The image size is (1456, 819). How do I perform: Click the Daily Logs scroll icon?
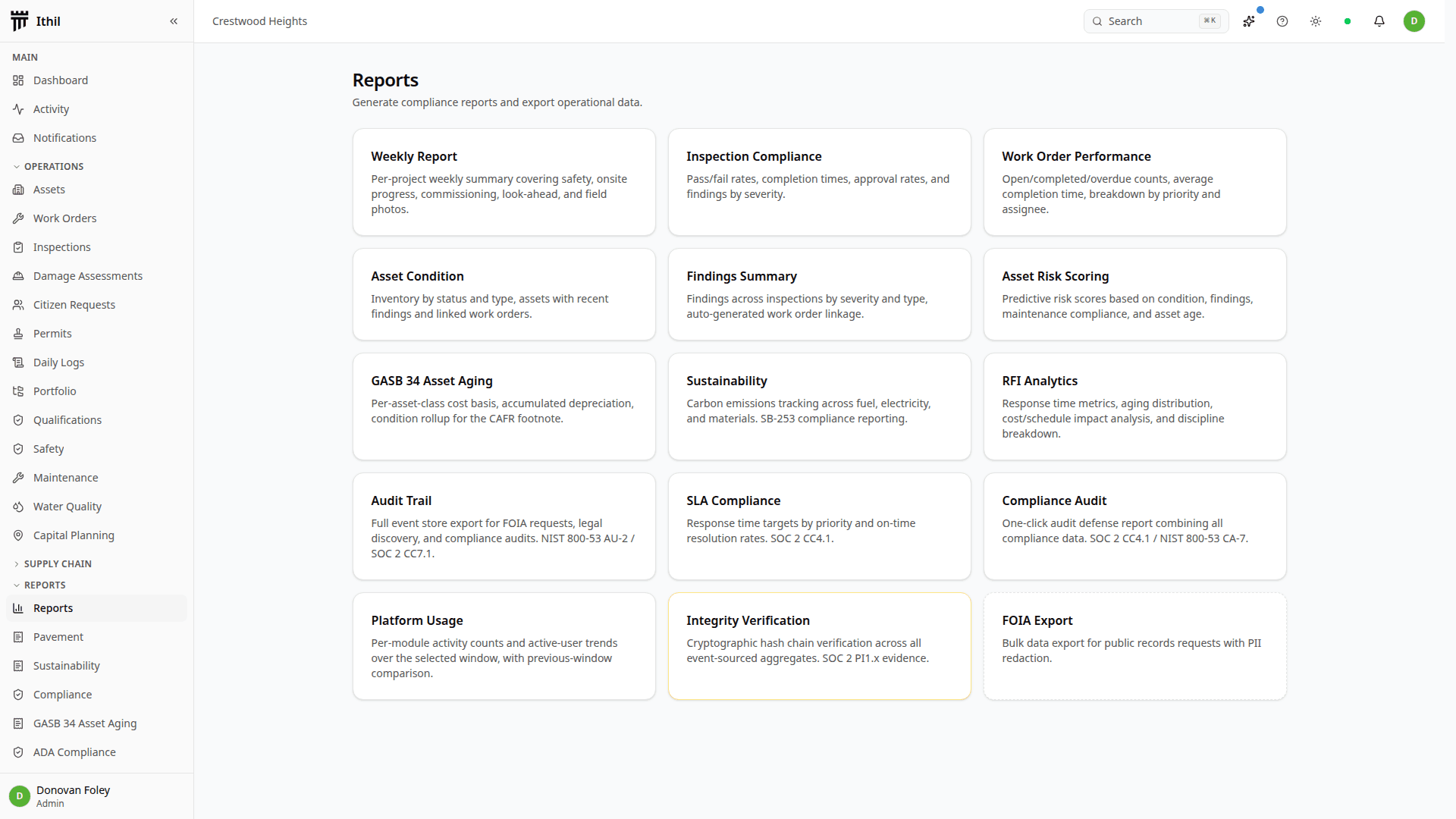coord(18,362)
